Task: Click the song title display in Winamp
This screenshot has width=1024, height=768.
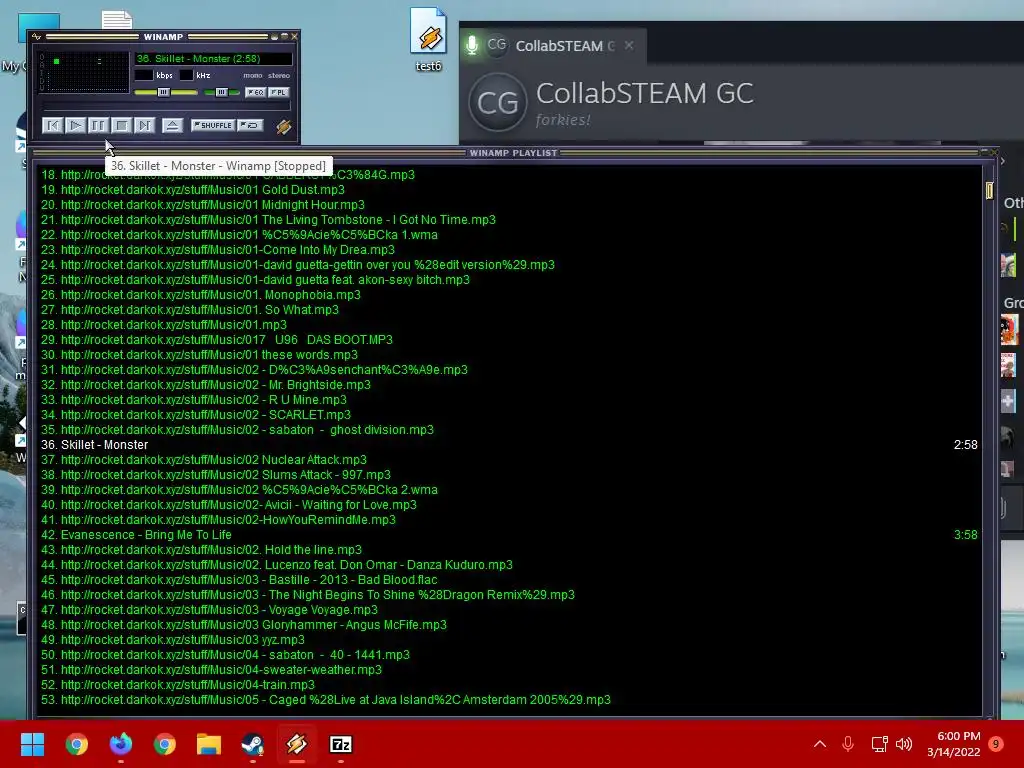Action: [x=213, y=58]
